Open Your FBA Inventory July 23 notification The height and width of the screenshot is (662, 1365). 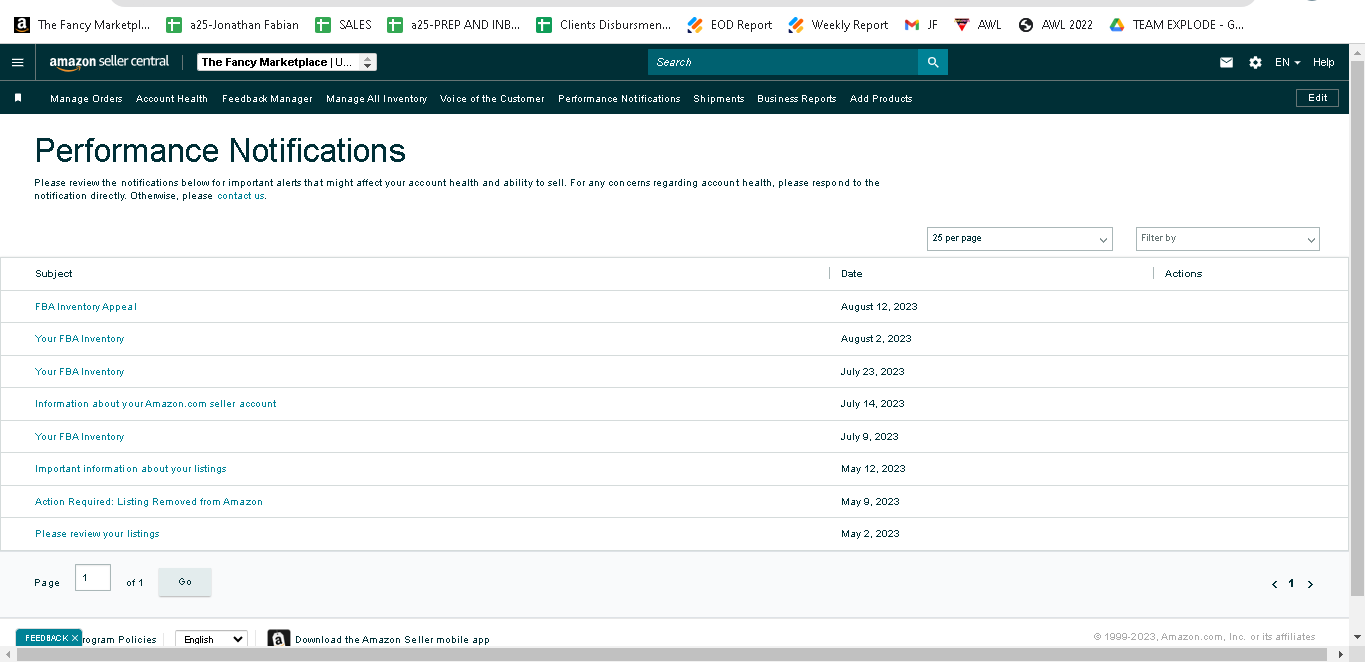point(79,372)
